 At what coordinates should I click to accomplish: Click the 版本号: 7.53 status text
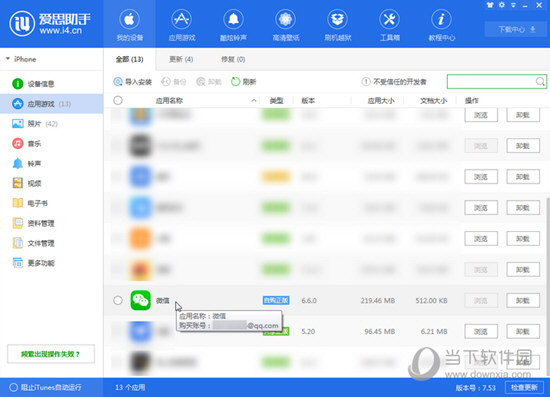(x=476, y=388)
